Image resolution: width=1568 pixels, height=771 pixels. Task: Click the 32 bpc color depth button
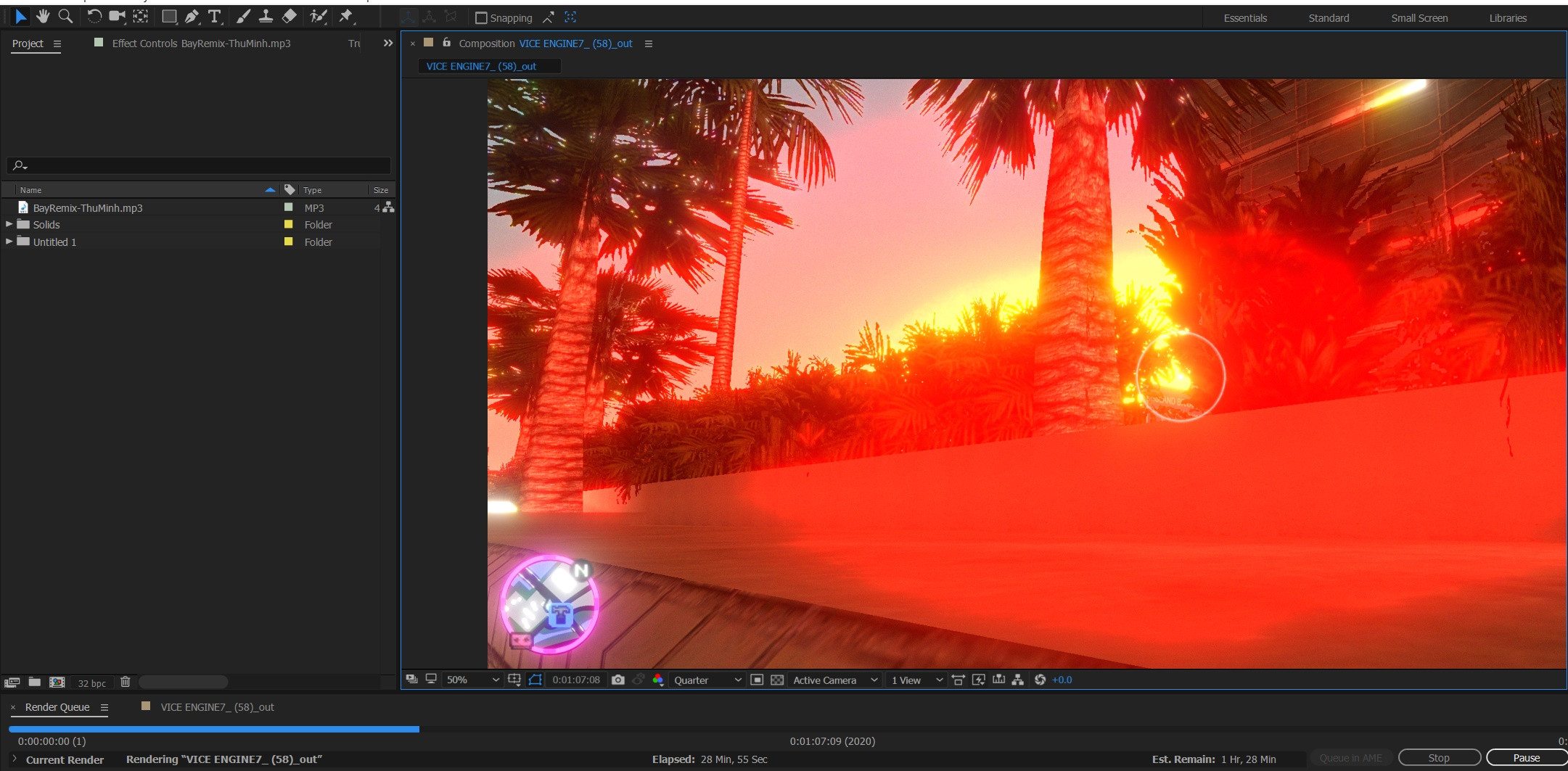[92, 683]
